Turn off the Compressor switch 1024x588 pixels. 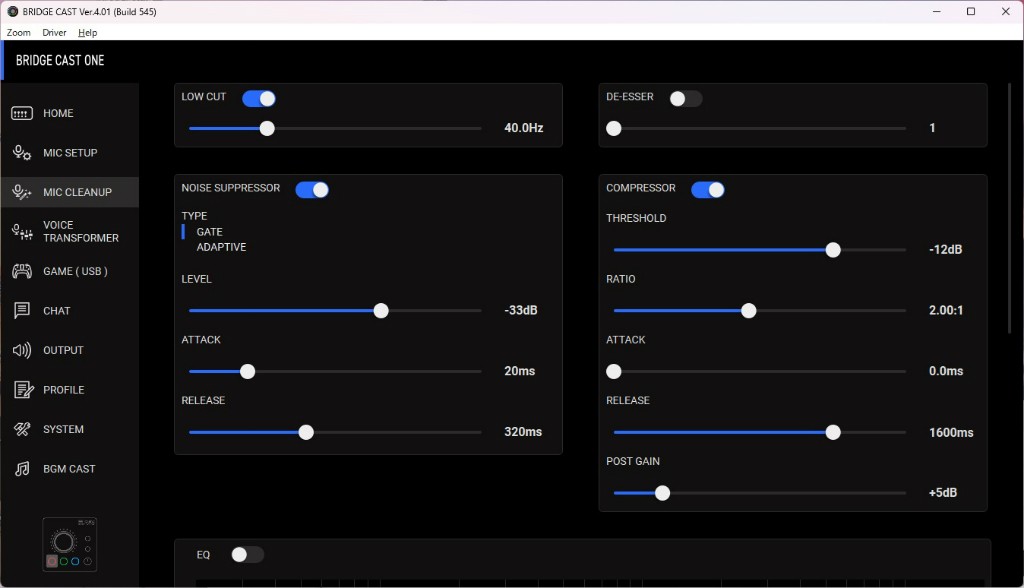[708, 190]
